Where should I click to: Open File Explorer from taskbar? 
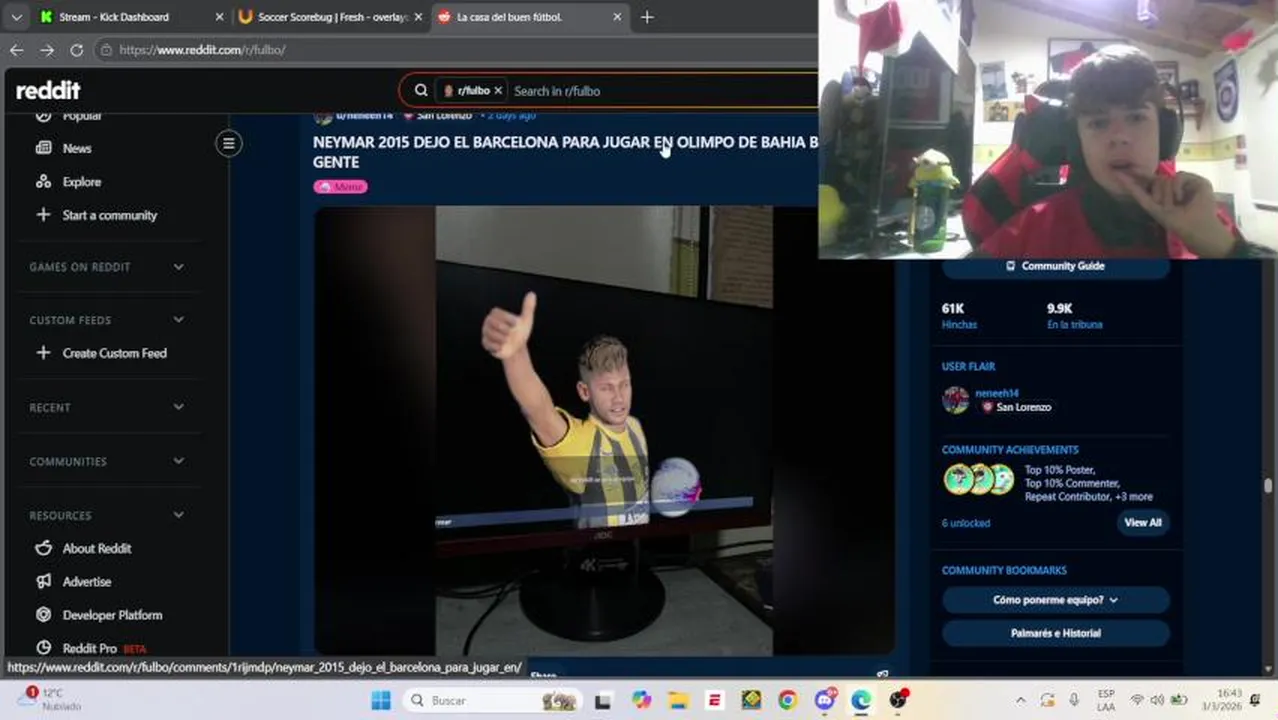(678, 700)
